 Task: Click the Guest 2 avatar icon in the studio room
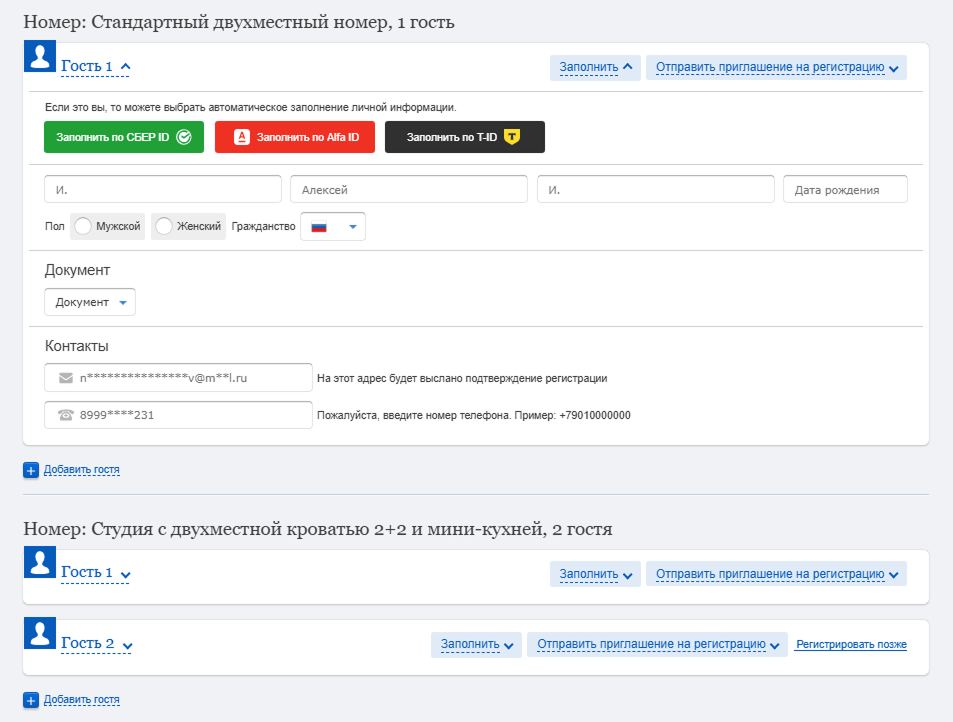(x=40, y=636)
